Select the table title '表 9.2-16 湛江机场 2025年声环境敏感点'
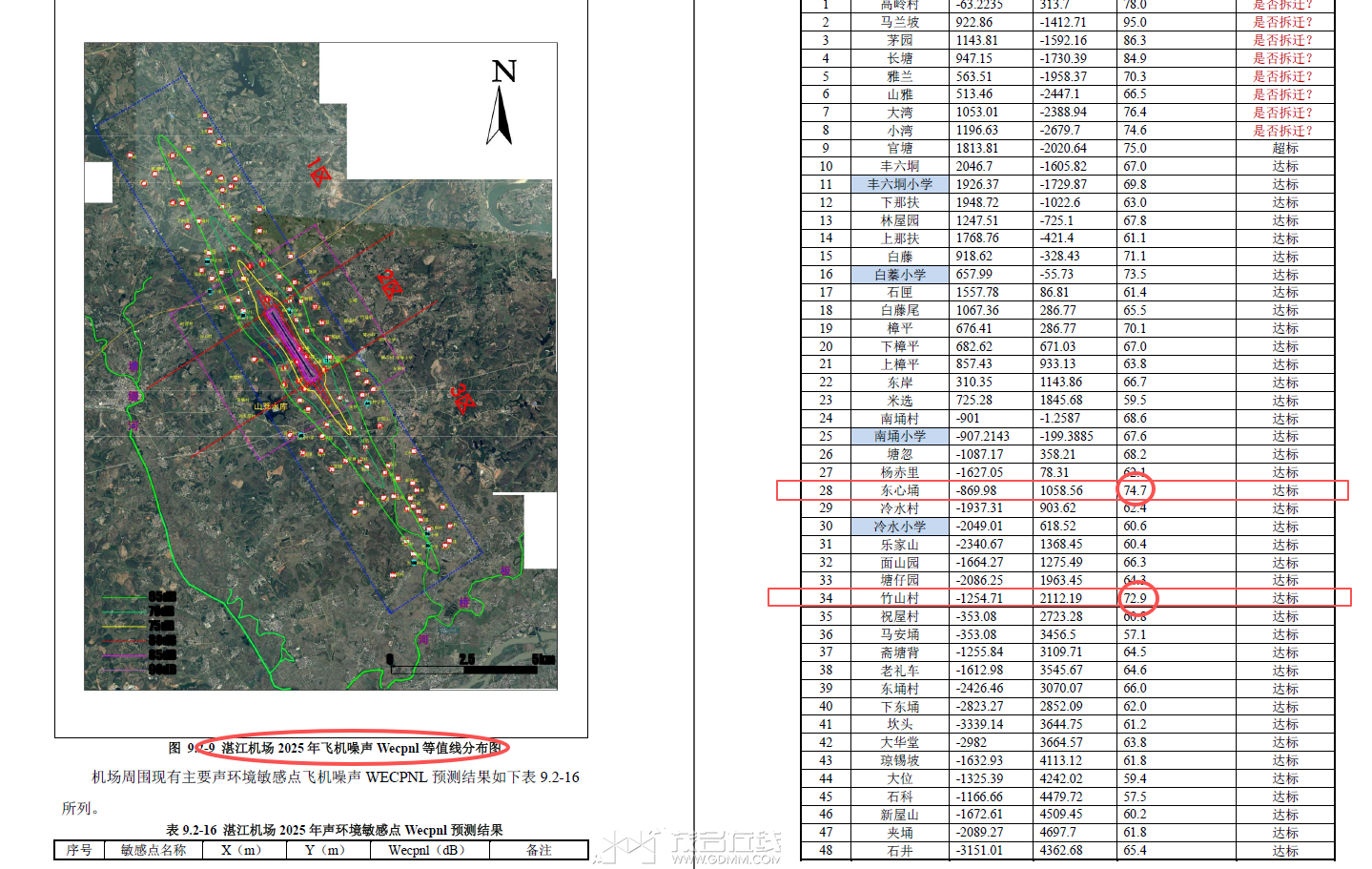This screenshot has height=869, width=1372. [334, 830]
